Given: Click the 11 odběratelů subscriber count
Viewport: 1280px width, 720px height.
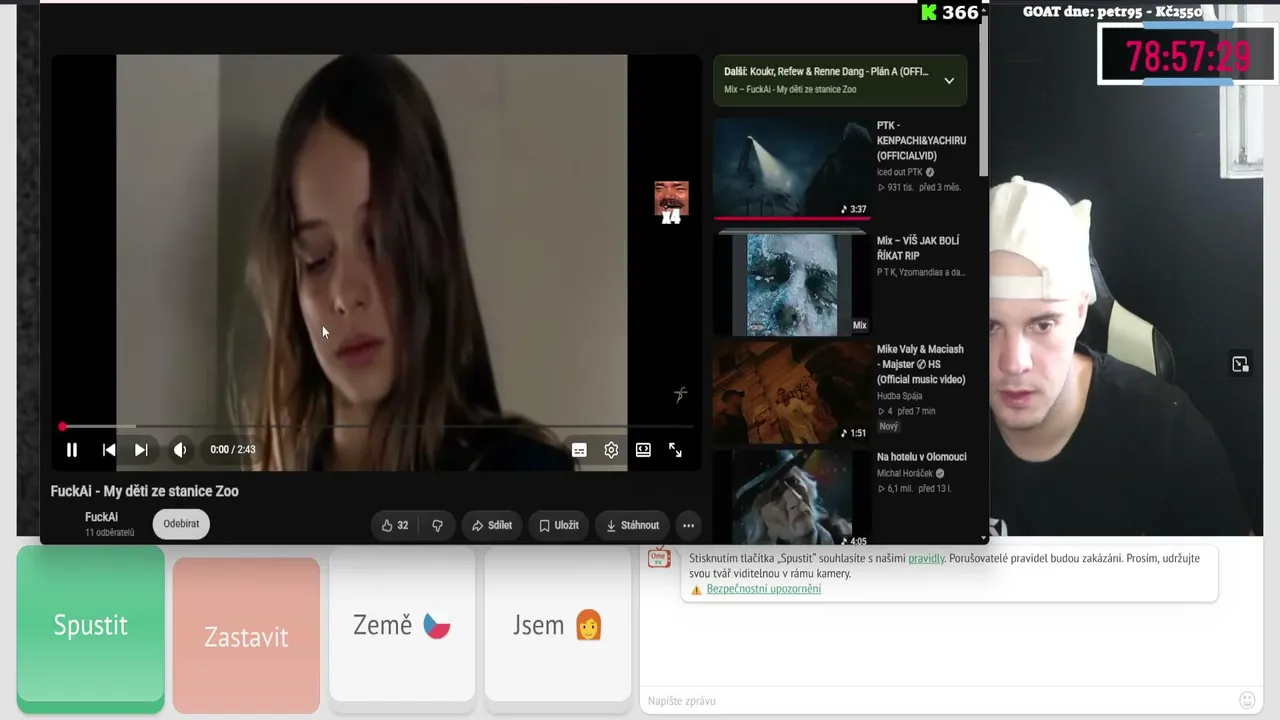Looking at the screenshot, I should [x=110, y=533].
